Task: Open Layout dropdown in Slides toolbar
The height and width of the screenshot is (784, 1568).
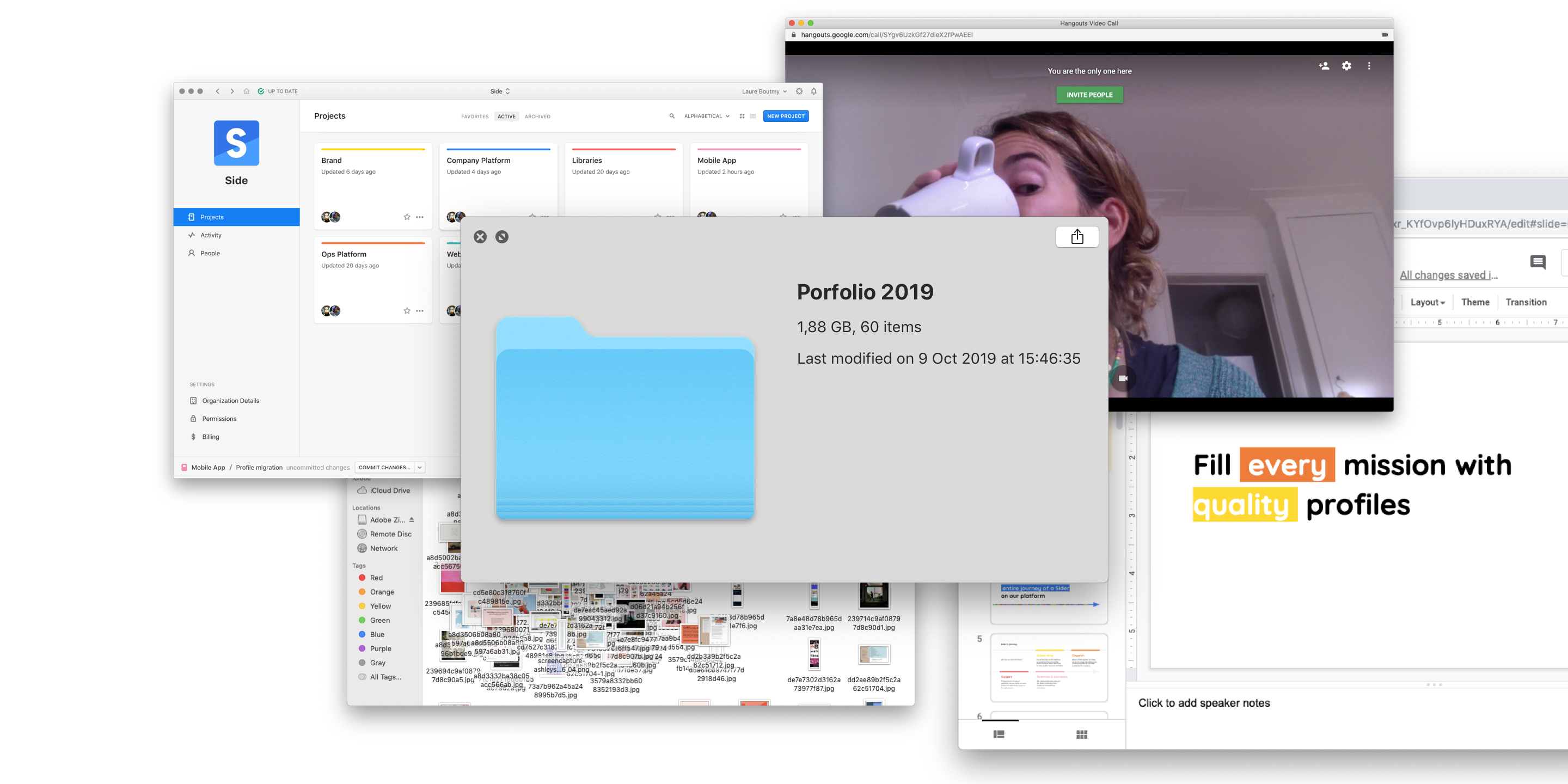Action: (1427, 302)
